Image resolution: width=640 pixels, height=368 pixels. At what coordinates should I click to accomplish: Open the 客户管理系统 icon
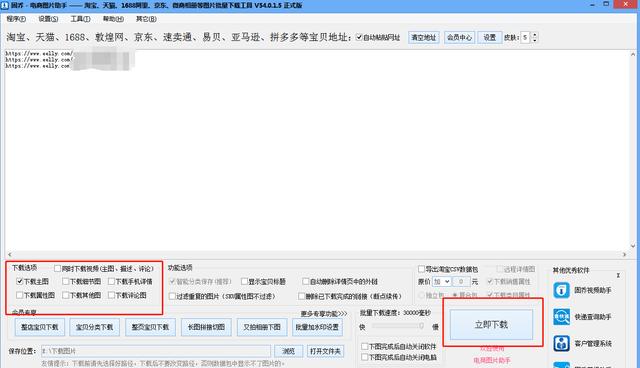tap(561, 344)
